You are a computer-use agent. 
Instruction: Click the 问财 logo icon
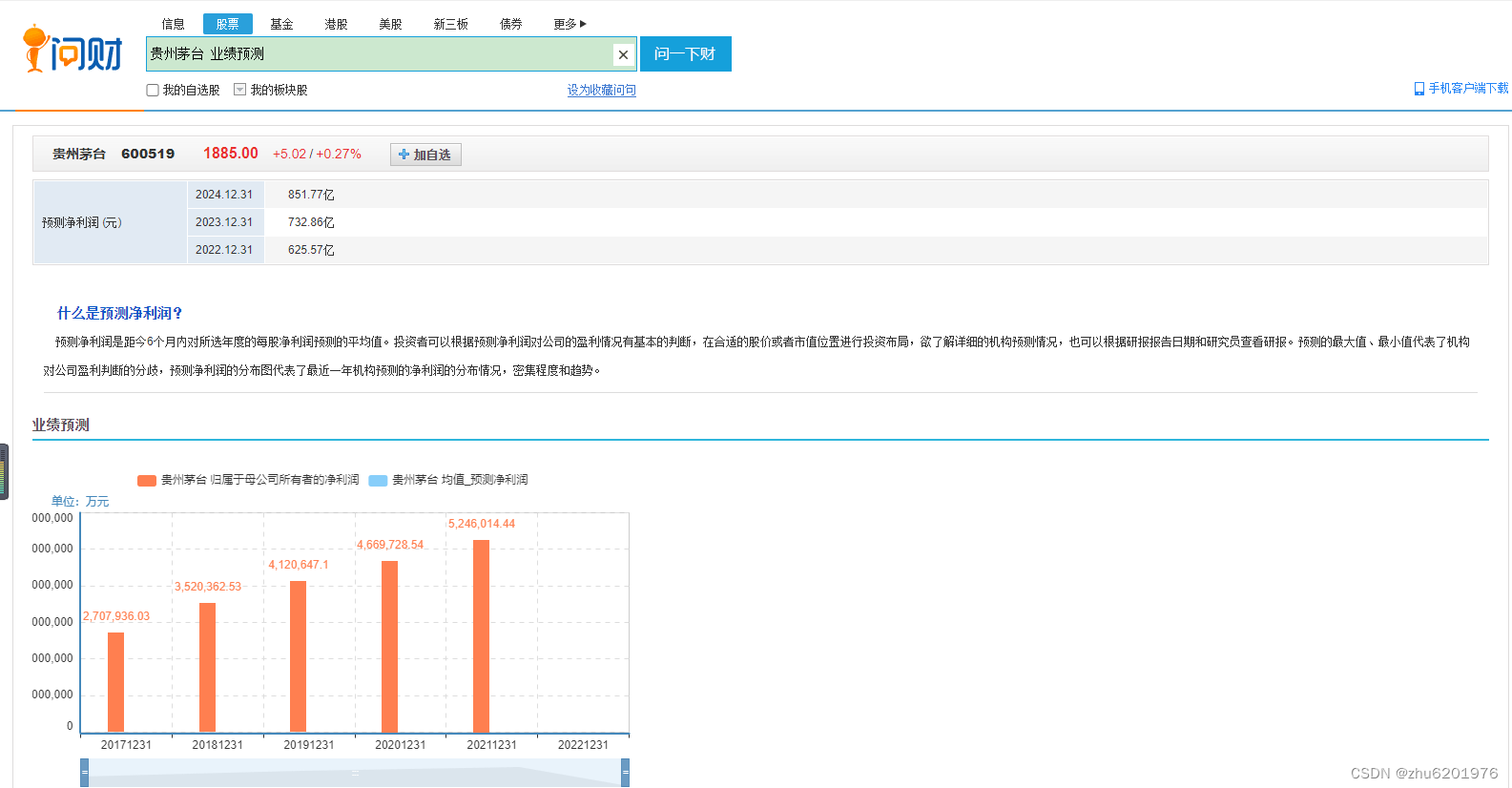(72, 50)
